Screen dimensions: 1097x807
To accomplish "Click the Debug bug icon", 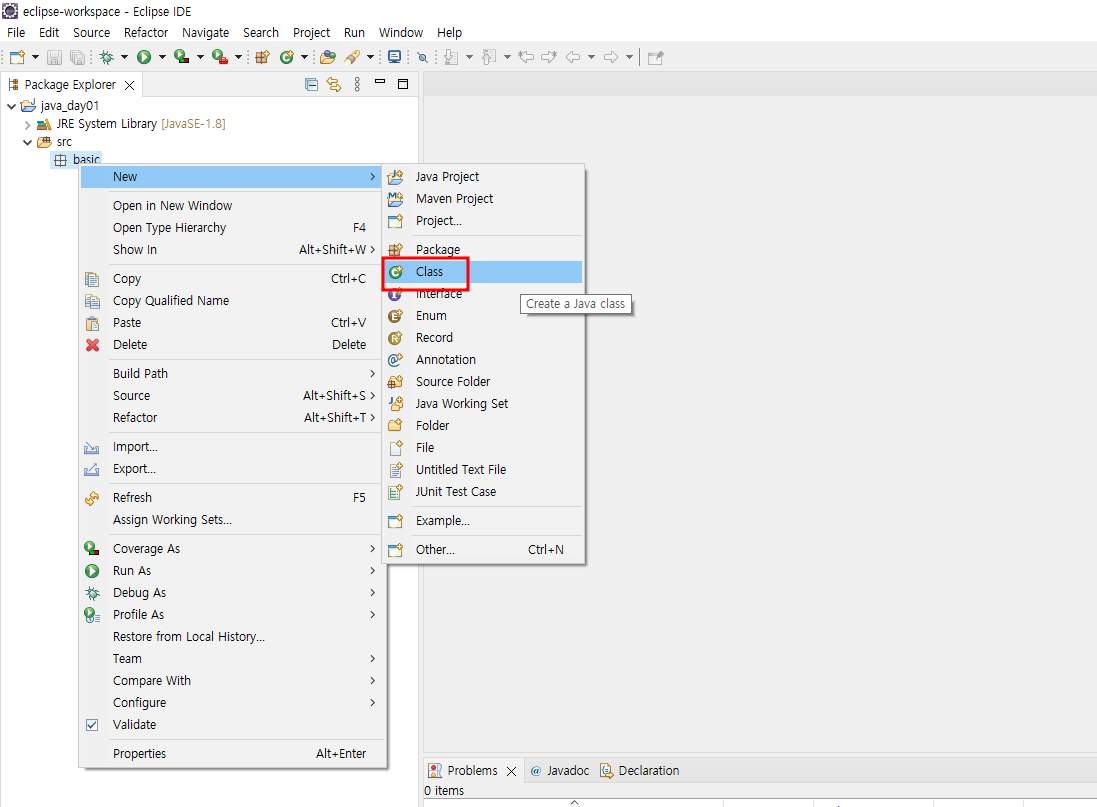I will tap(106, 57).
